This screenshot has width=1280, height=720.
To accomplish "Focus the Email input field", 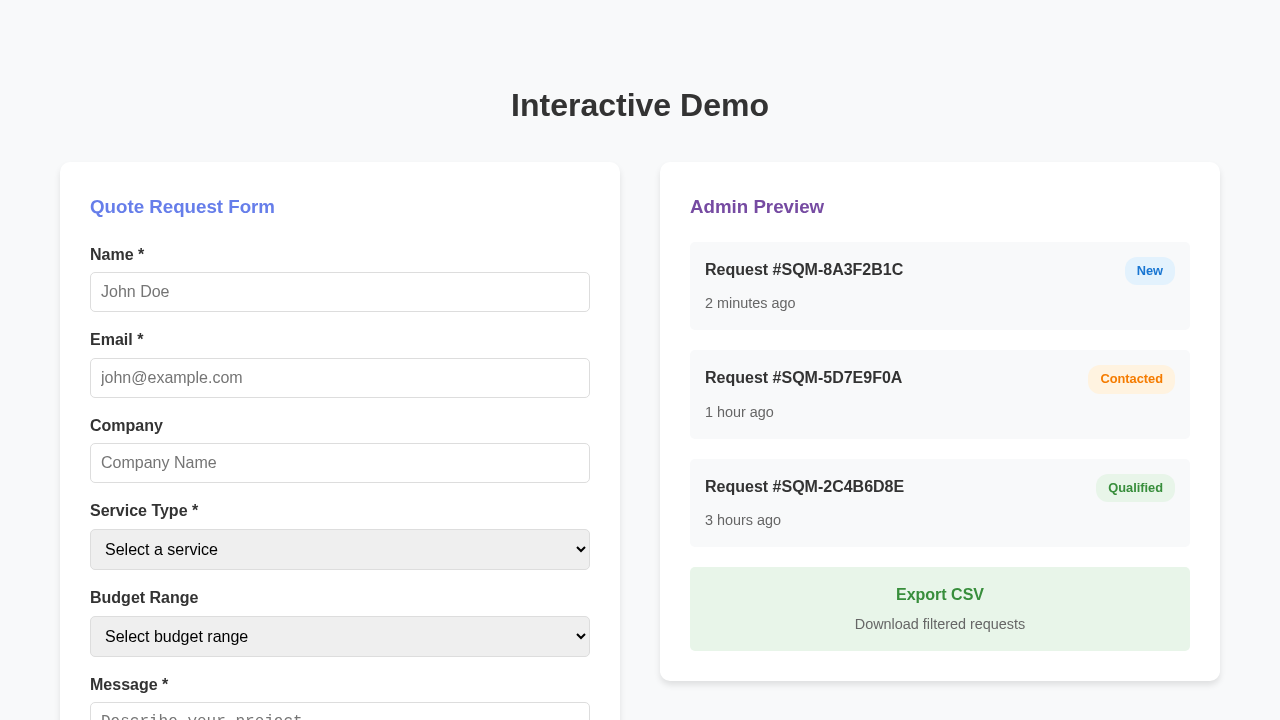I will [x=340, y=378].
